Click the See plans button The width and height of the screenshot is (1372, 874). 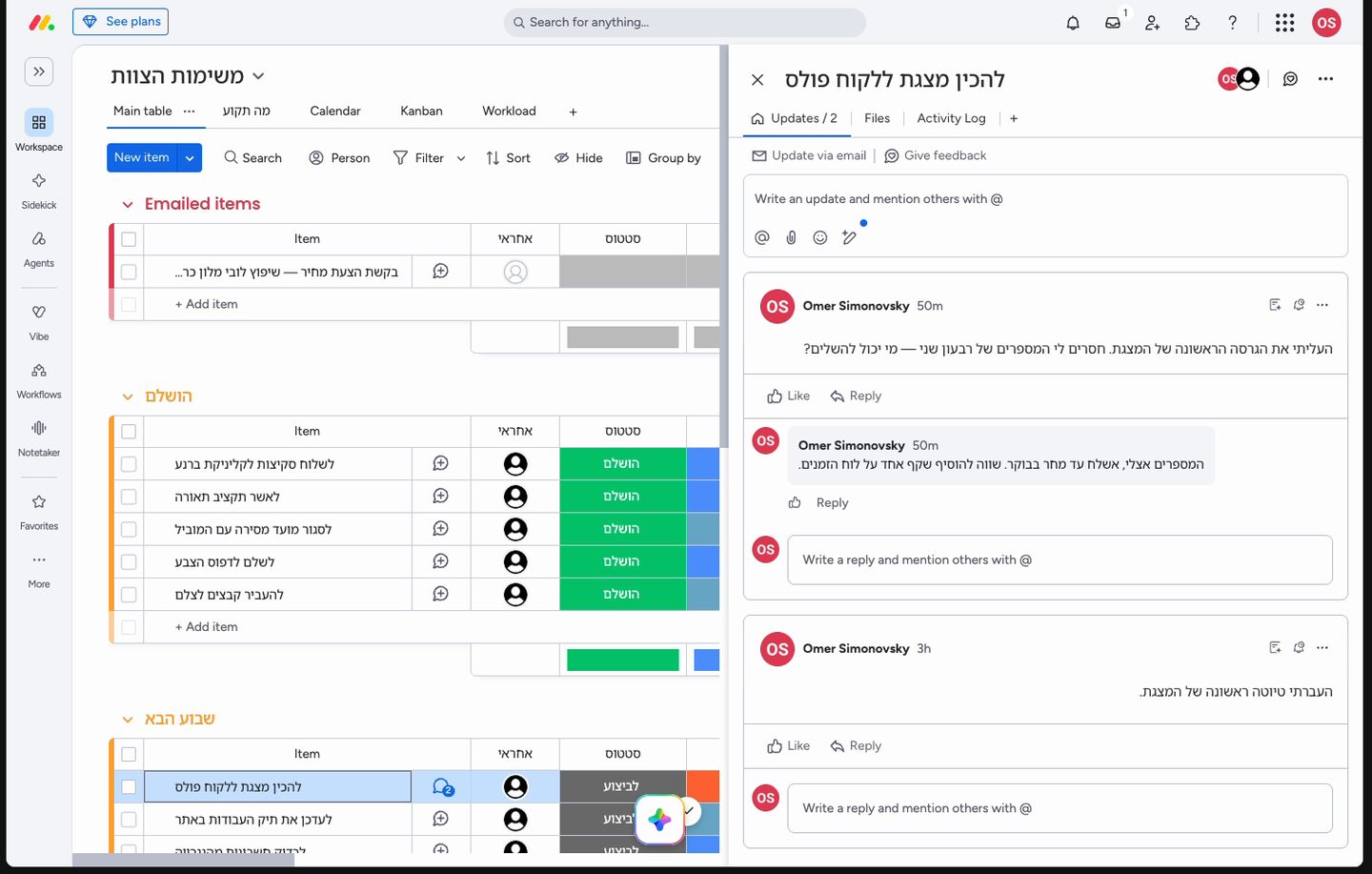click(120, 22)
